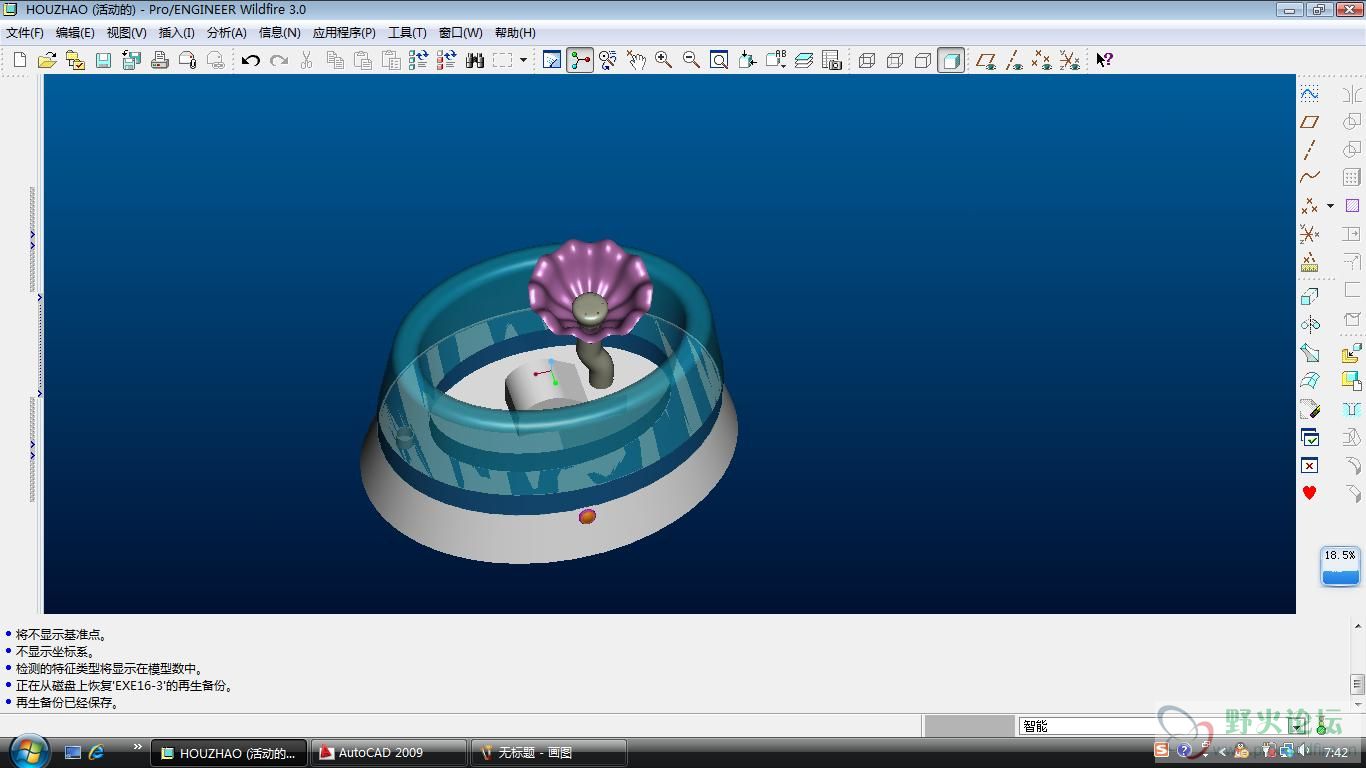The width and height of the screenshot is (1366, 768).
Task: Activate the context-sensitive help cursor
Action: [1104, 60]
